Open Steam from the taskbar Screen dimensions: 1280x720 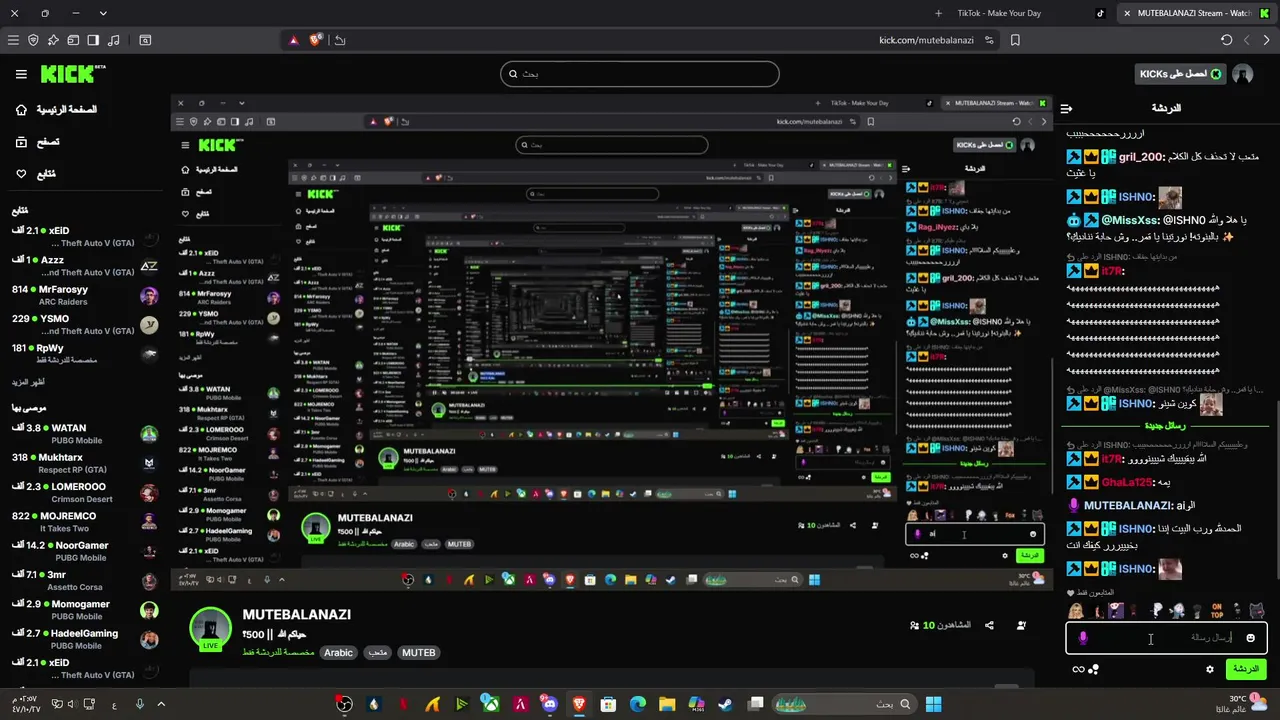tap(725, 704)
